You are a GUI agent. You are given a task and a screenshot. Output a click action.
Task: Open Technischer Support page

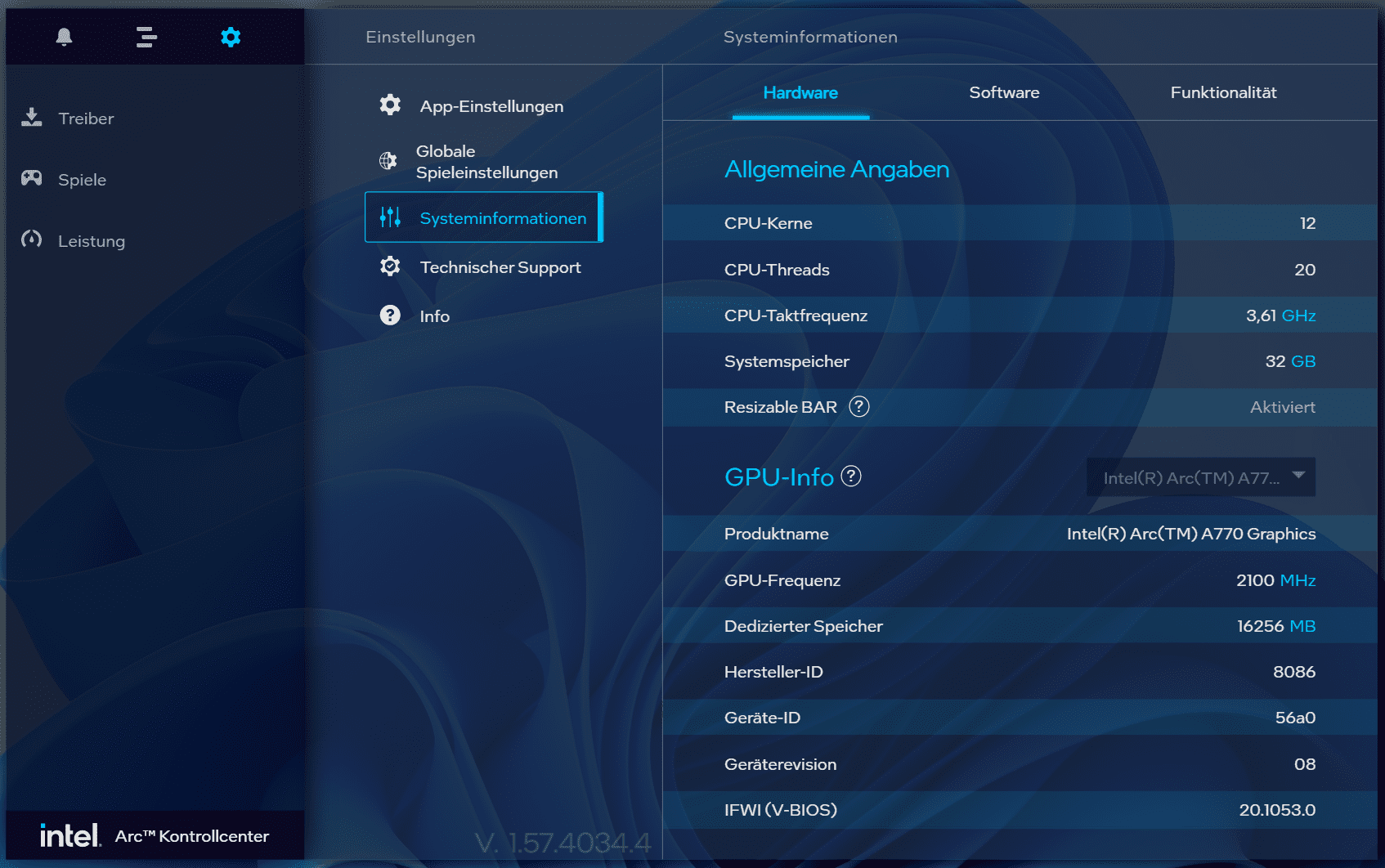coord(500,267)
